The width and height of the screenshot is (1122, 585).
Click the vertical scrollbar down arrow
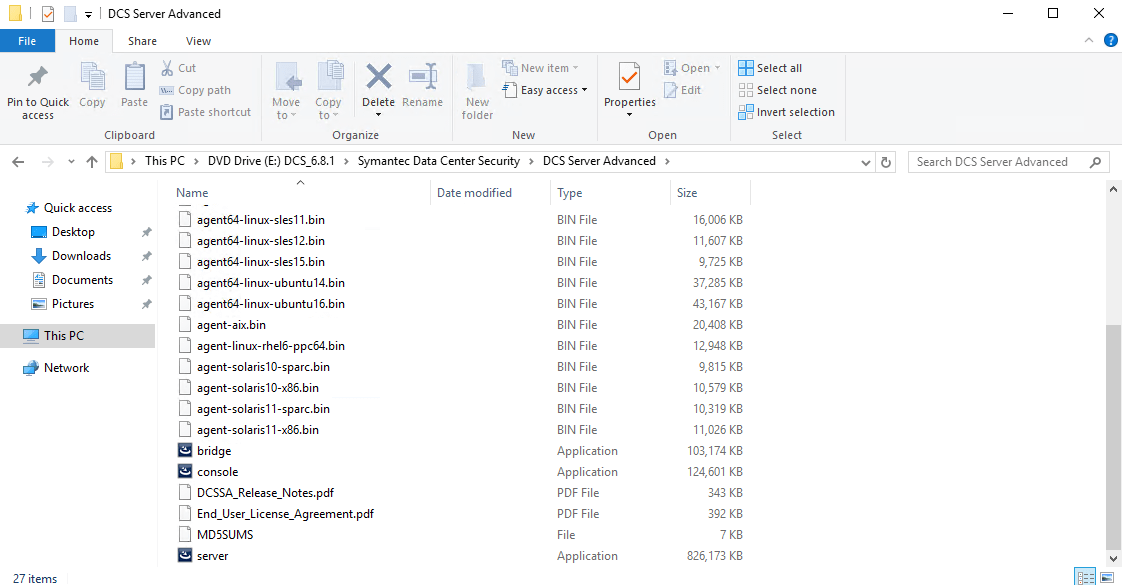click(1113, 559)
